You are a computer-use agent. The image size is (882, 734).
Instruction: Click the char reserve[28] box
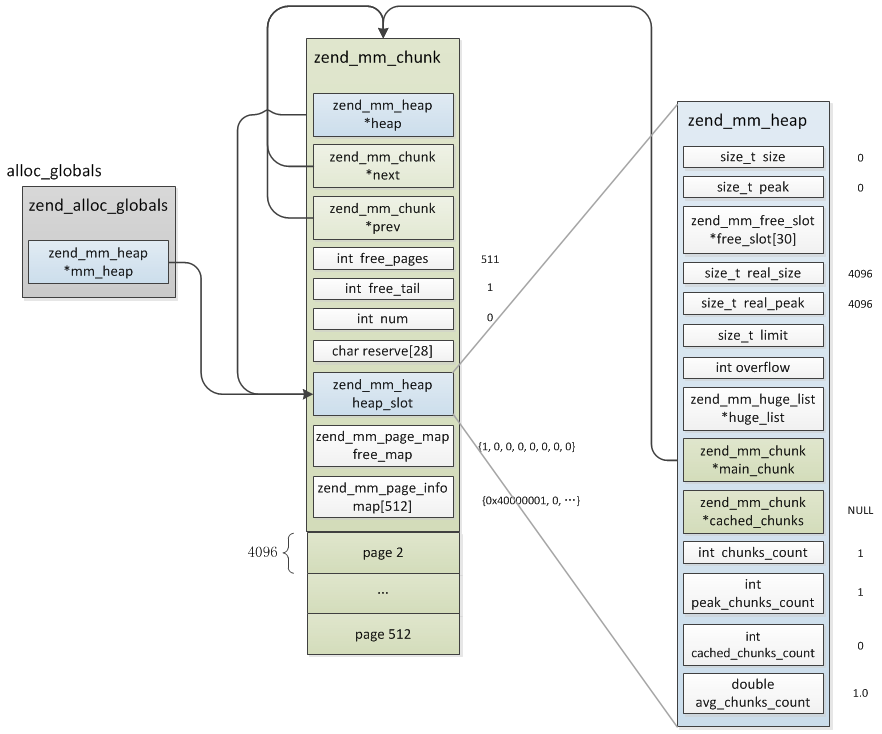(382, 351)
